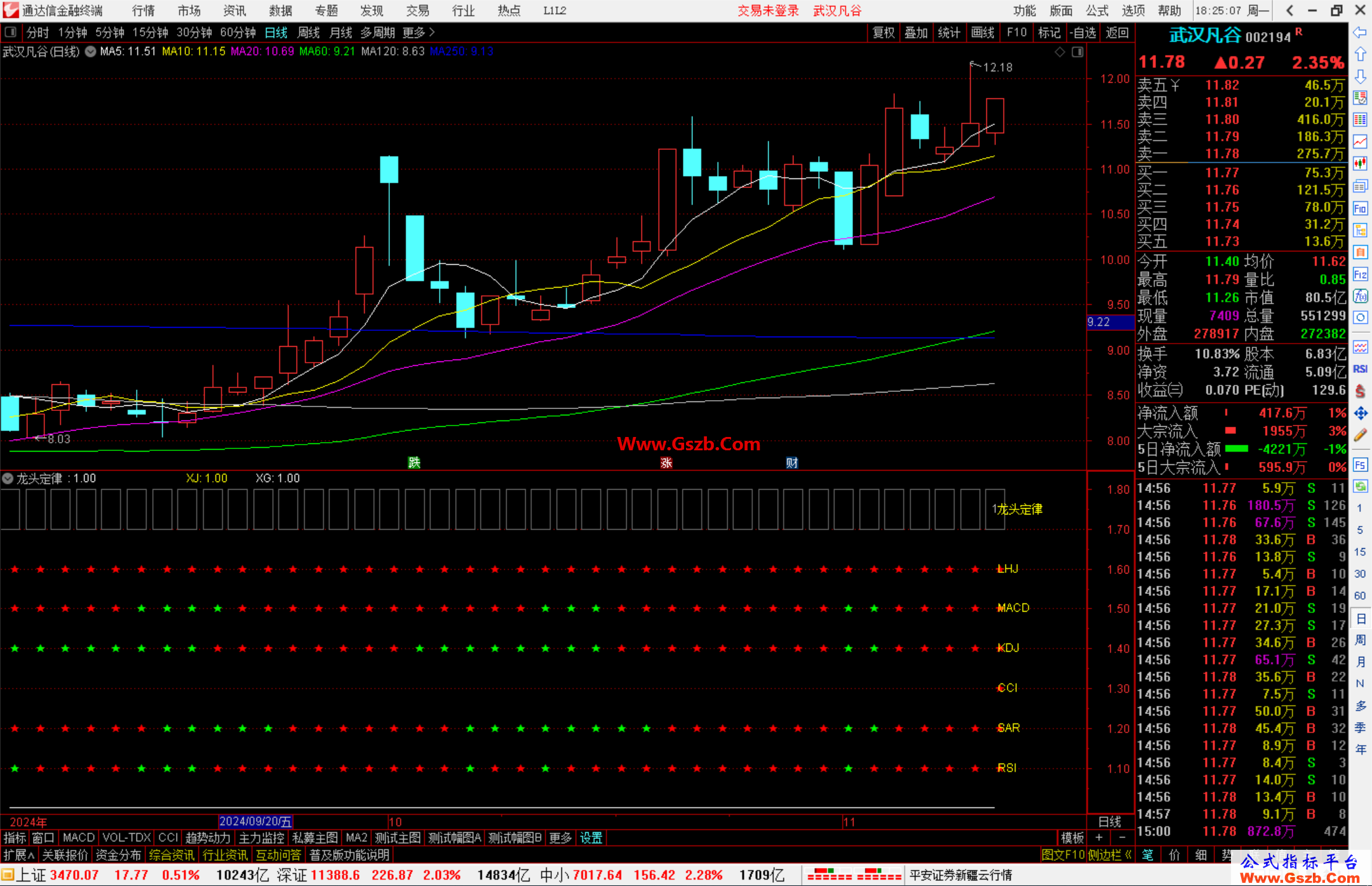Click the MA250 blue average line label
Screen dimensions: 1372x886
coord(462,51)
